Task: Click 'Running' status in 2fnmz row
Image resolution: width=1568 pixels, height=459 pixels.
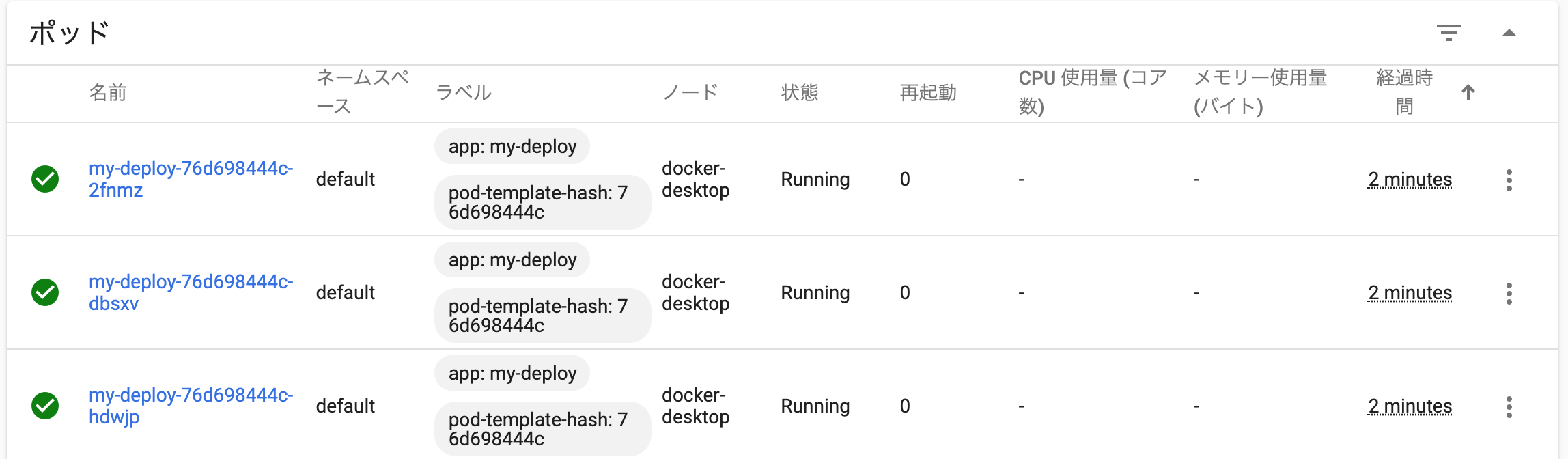Action: tap(815, 180)
